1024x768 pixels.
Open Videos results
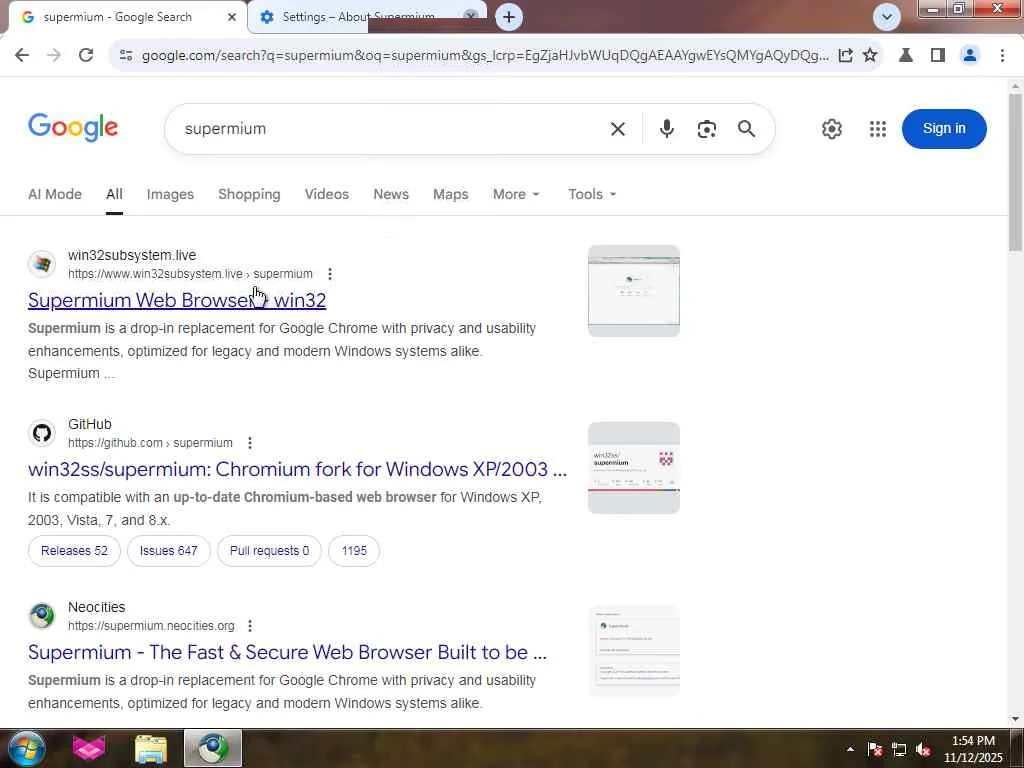(327, 194)
